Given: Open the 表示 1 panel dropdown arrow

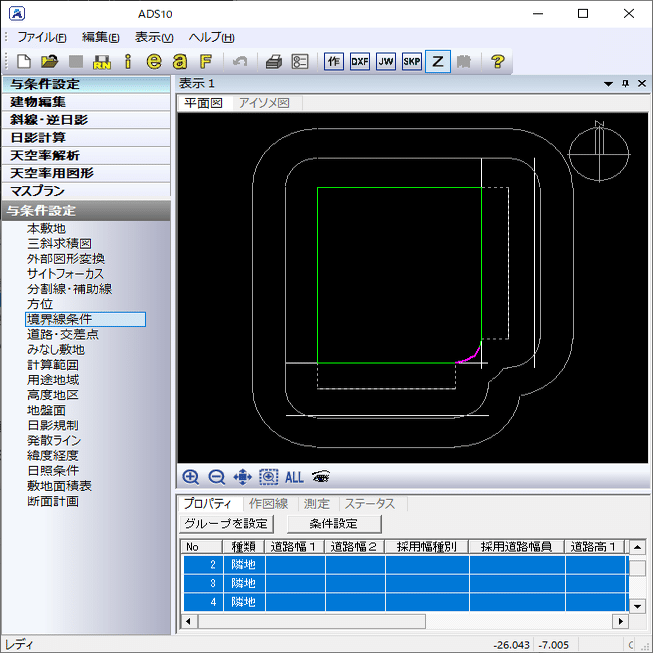Looking at the screenshot, I should point(608,84).
